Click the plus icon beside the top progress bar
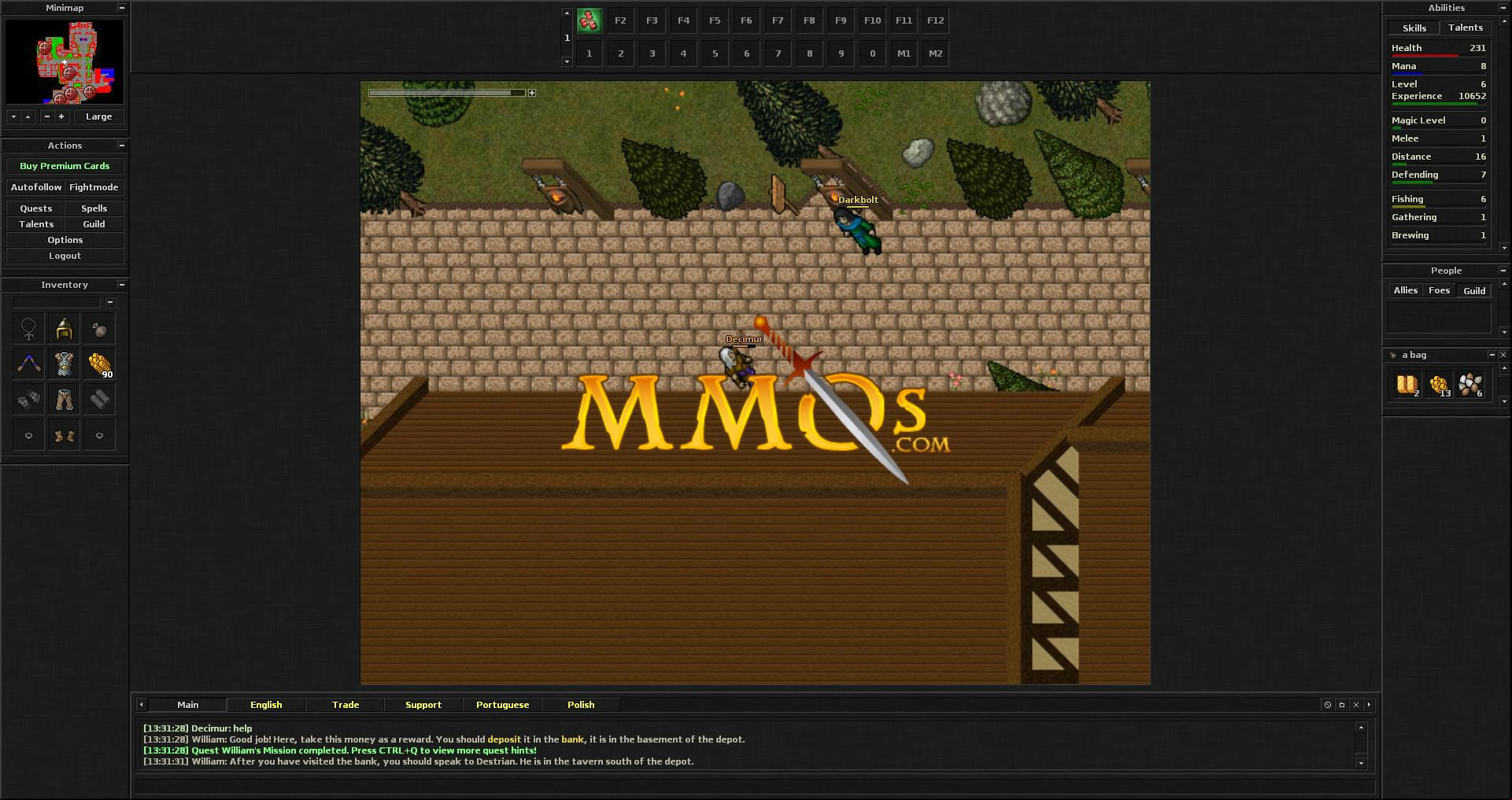The height and width of the screenshot is (800, 1512). [532, 93]
